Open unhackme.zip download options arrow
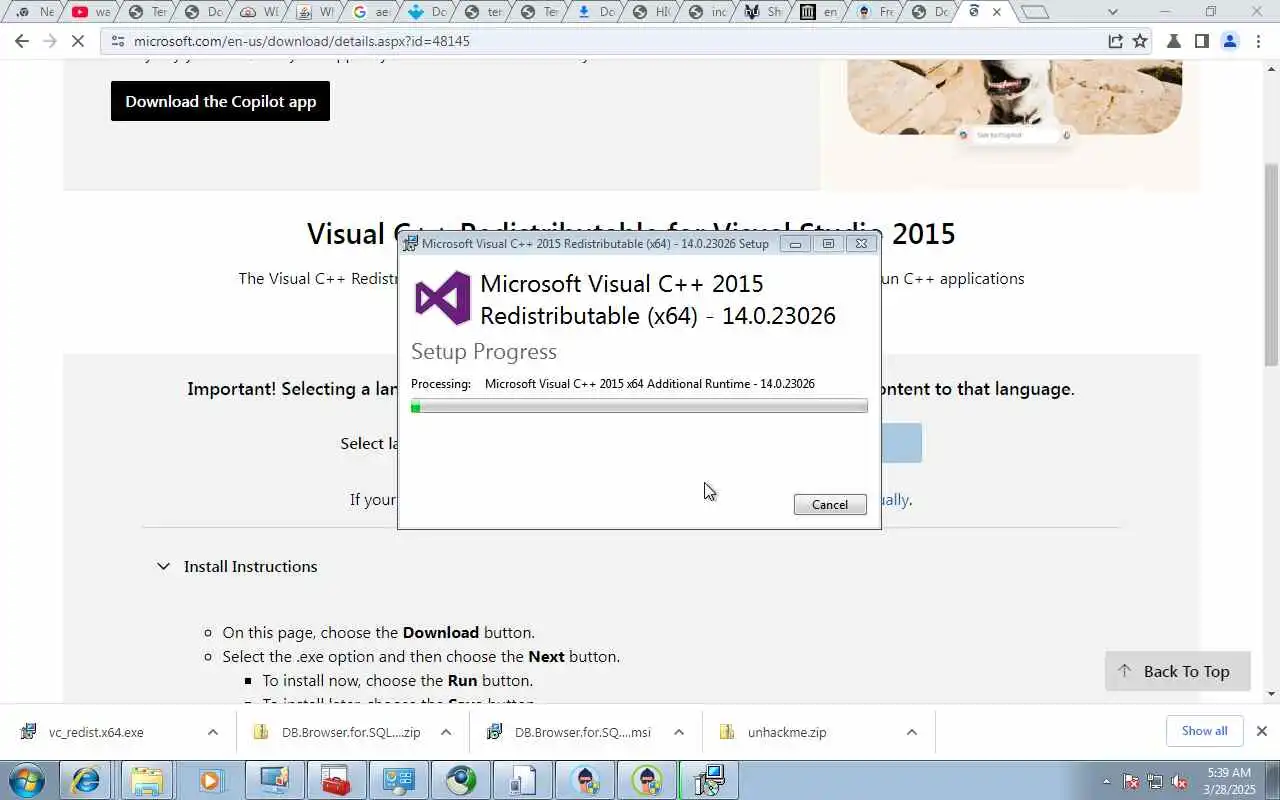 pyautogui.click(x=911, y=732)
